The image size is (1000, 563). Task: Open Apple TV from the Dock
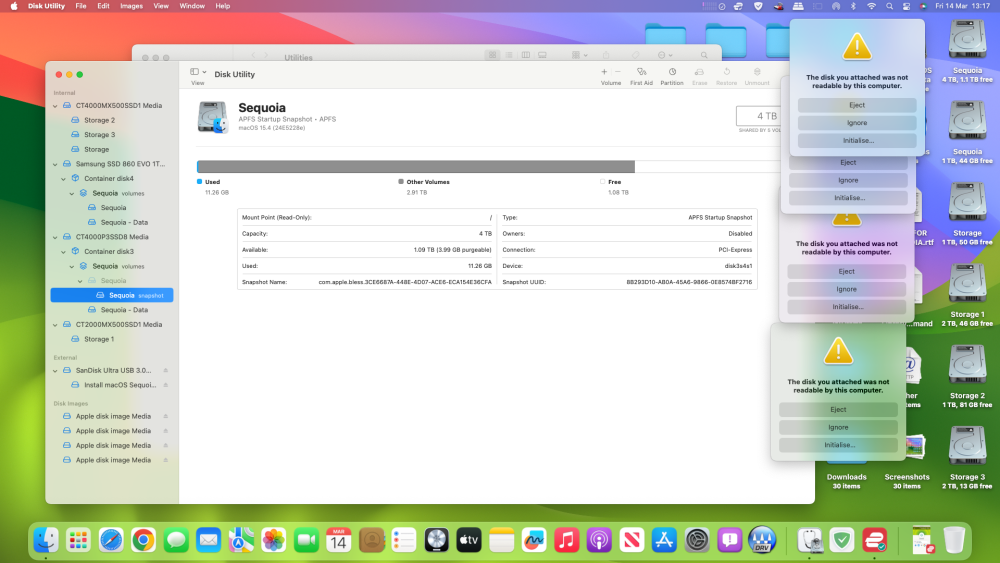[469, 541]
